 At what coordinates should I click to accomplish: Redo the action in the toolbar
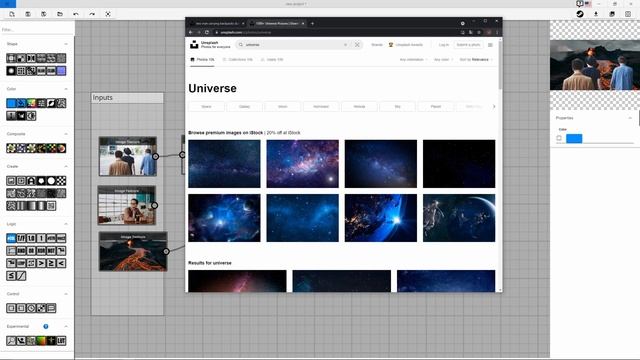coord(92,14)
